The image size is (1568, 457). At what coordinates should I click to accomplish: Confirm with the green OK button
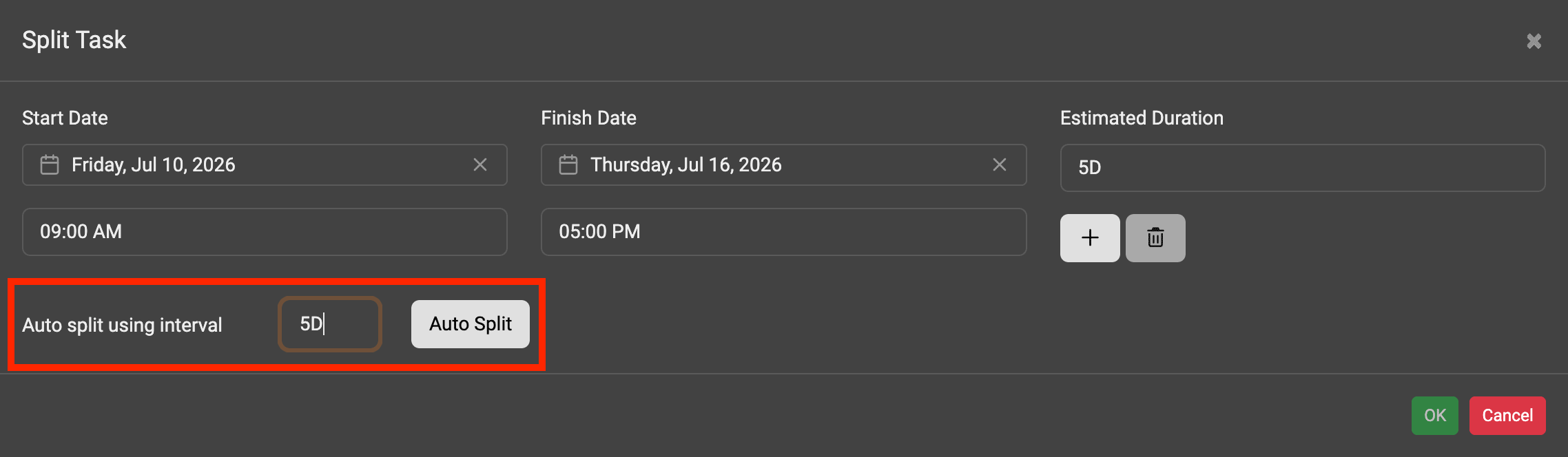click(1434, 416)
